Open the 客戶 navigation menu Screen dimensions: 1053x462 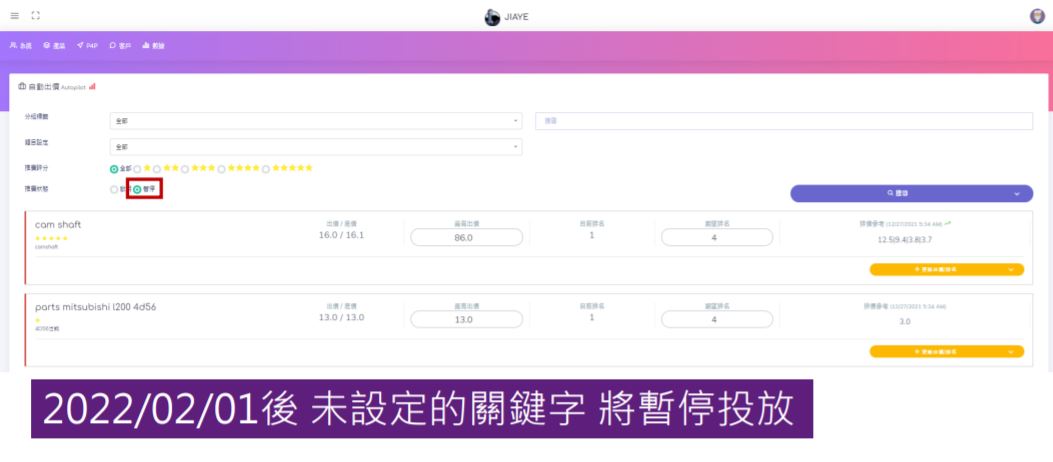[120, 46]
